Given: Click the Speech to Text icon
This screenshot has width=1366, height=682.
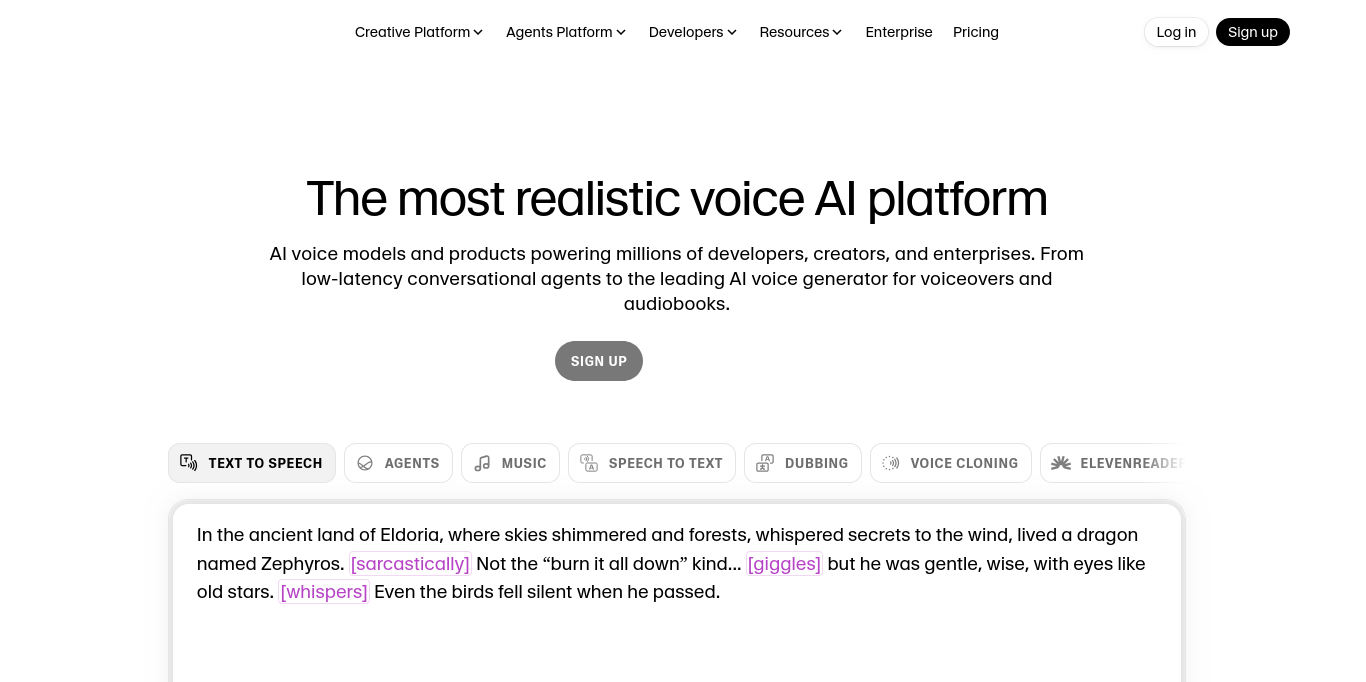Looking at the screenshot, I should coord(589,463).
